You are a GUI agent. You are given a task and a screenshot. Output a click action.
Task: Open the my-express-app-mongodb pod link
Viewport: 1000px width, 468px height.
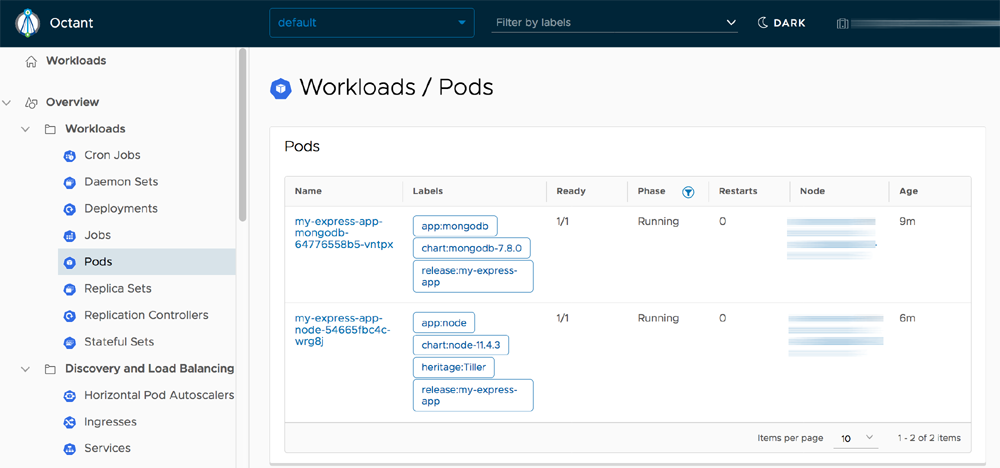[343, 232]
